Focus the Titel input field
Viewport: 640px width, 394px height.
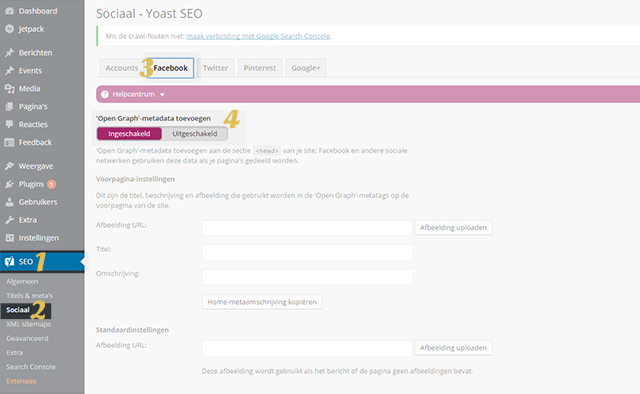click(x=307, y=252)
